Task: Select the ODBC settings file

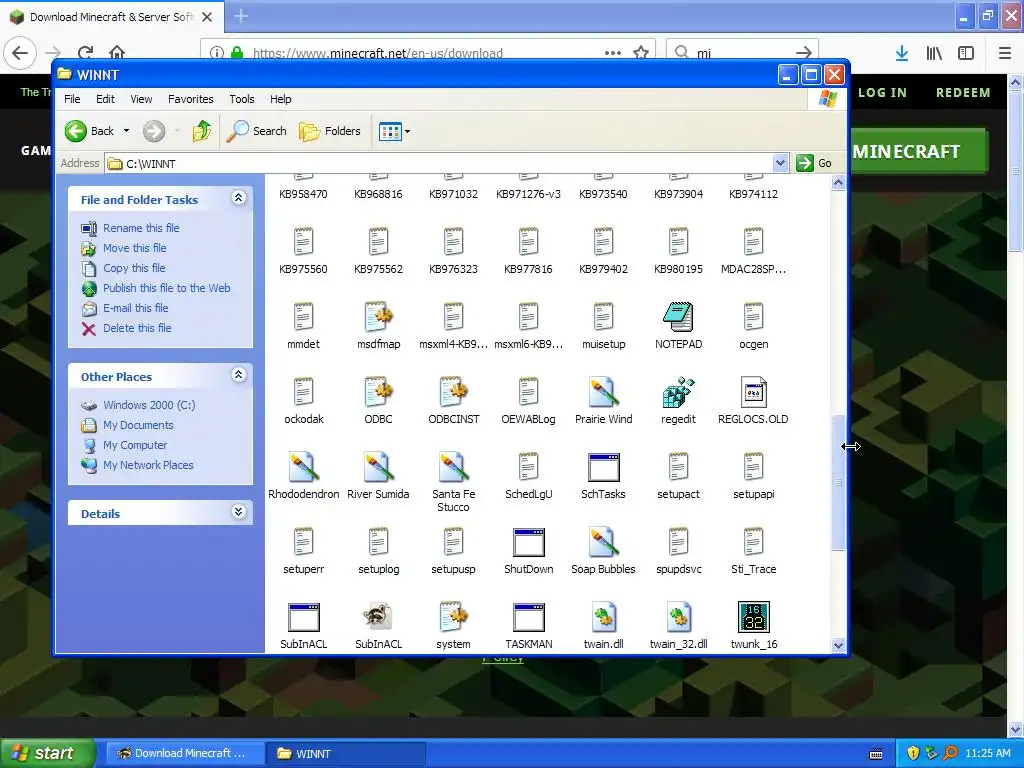Action: (378, 392)
